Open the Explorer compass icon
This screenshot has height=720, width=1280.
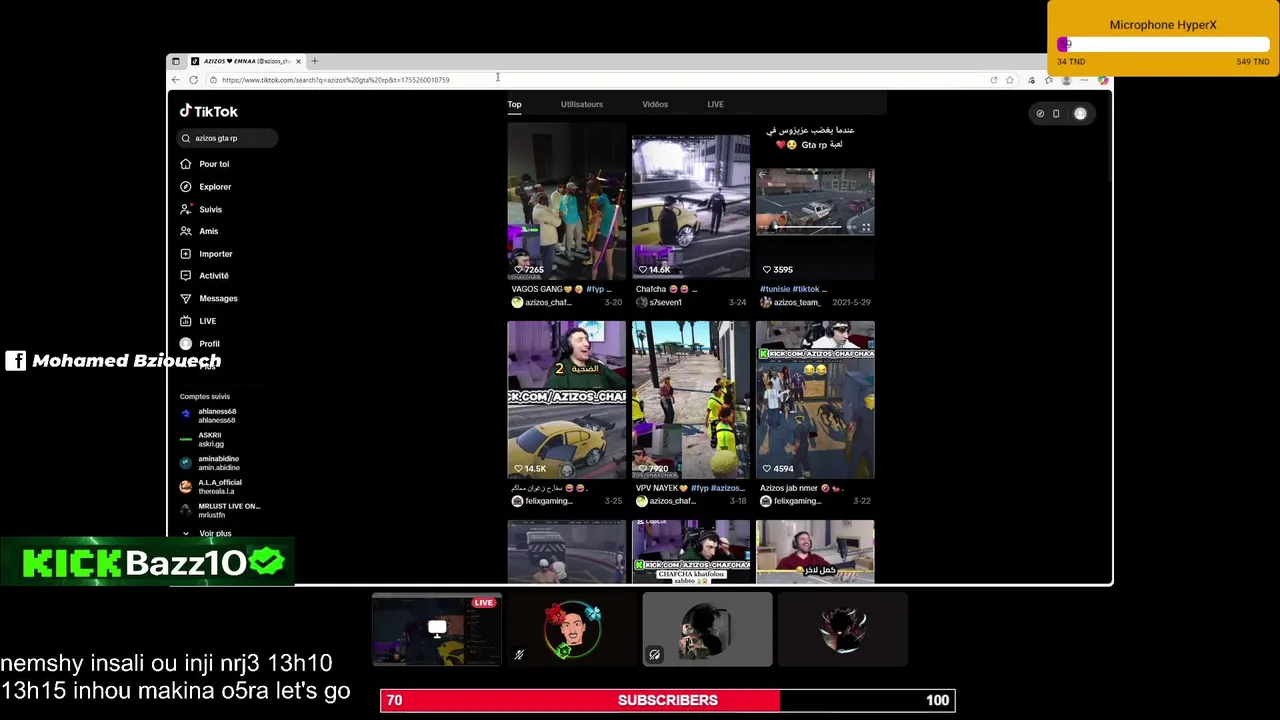(x=185, y=187)
